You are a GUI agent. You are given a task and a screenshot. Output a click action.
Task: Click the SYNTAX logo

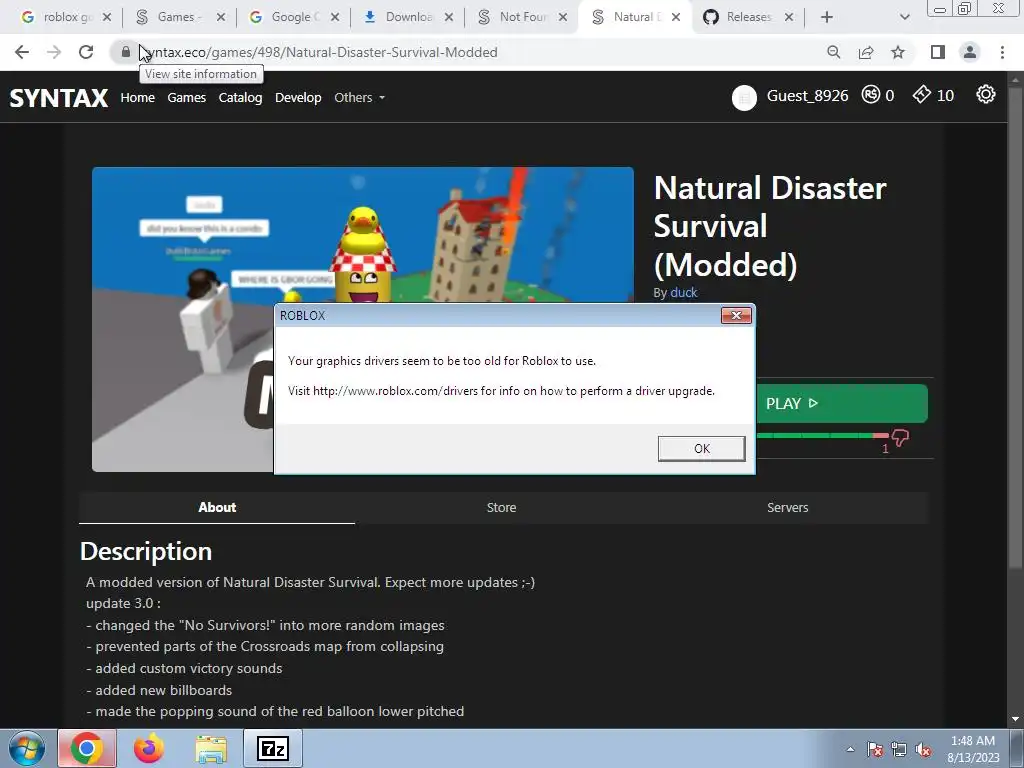point(59,97)
